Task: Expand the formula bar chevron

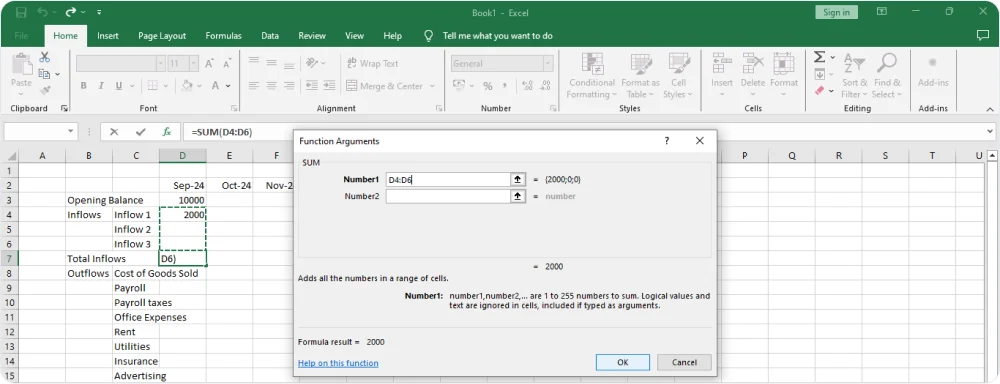Action: (x=989, y=131)
